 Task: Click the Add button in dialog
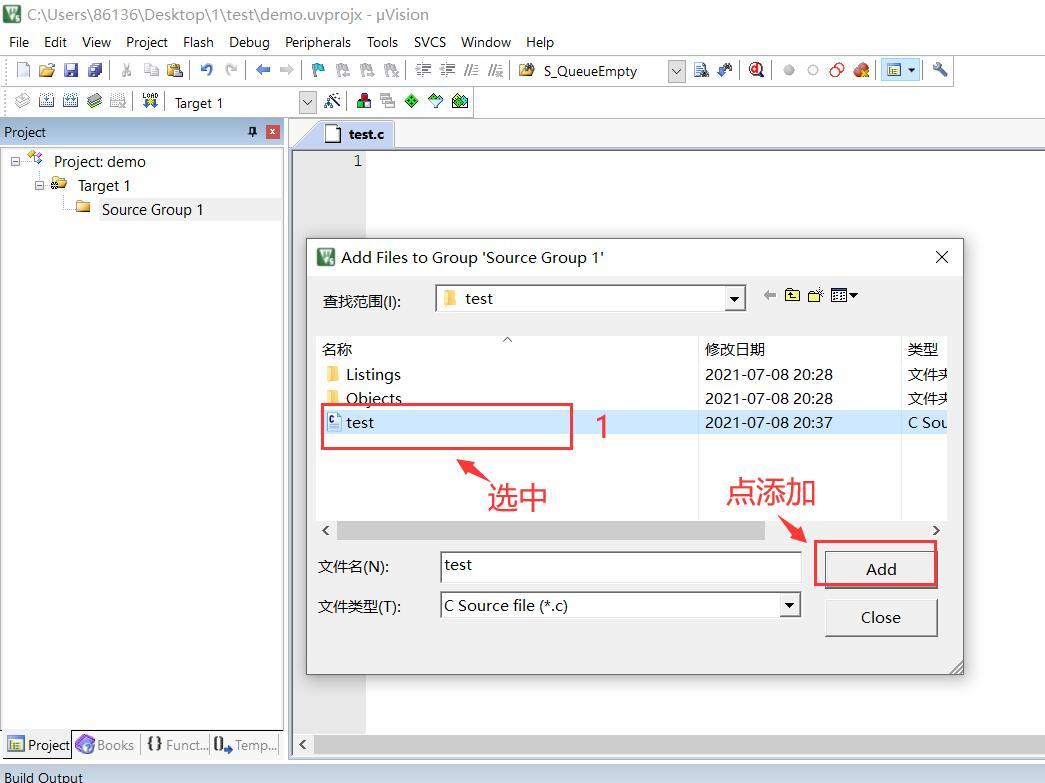pyautogui.click(x=880, y=569)
